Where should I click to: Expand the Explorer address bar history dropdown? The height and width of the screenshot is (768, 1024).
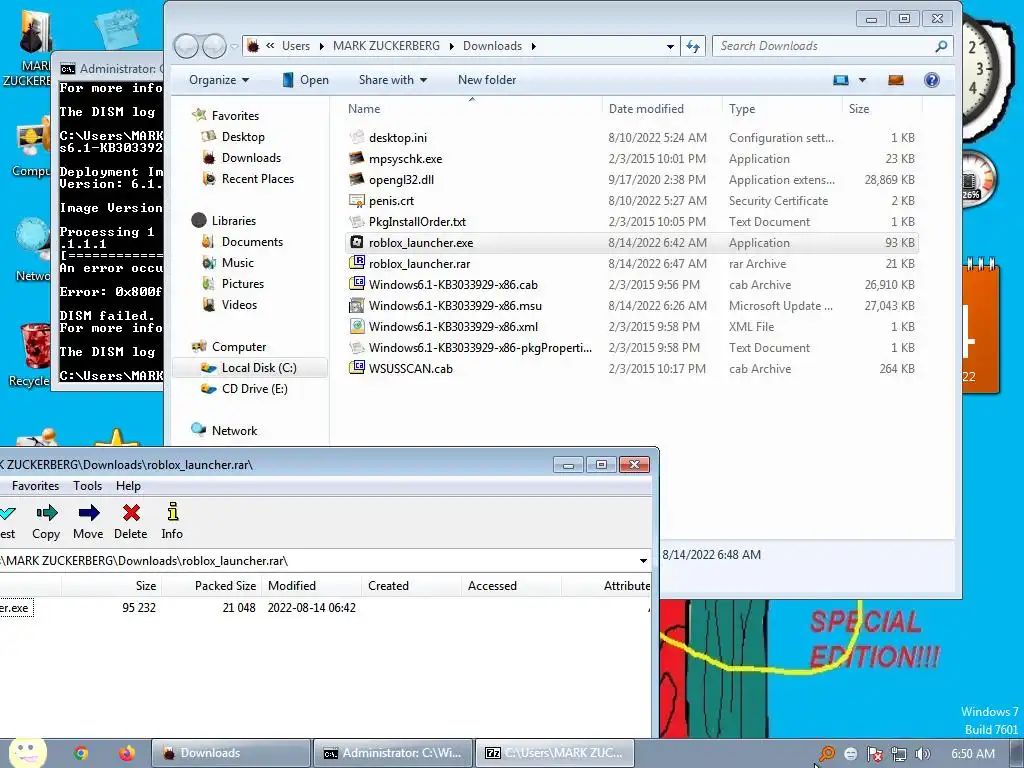[x=670, y=46]
